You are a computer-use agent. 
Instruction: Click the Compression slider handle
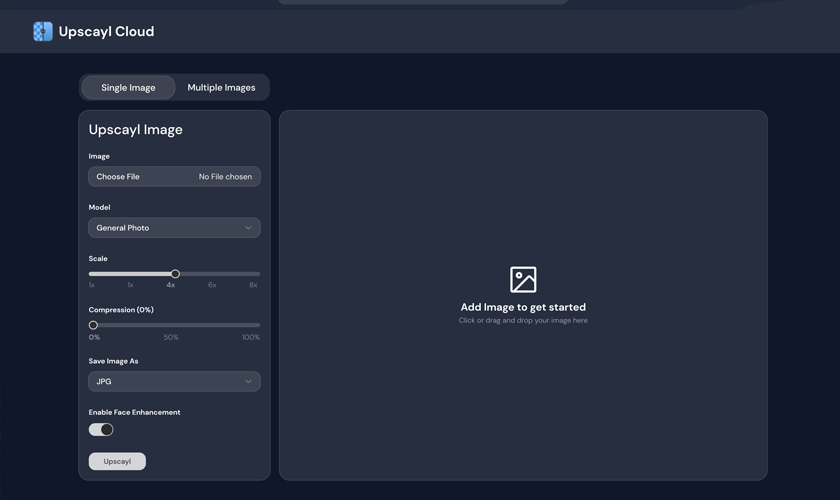93,325
